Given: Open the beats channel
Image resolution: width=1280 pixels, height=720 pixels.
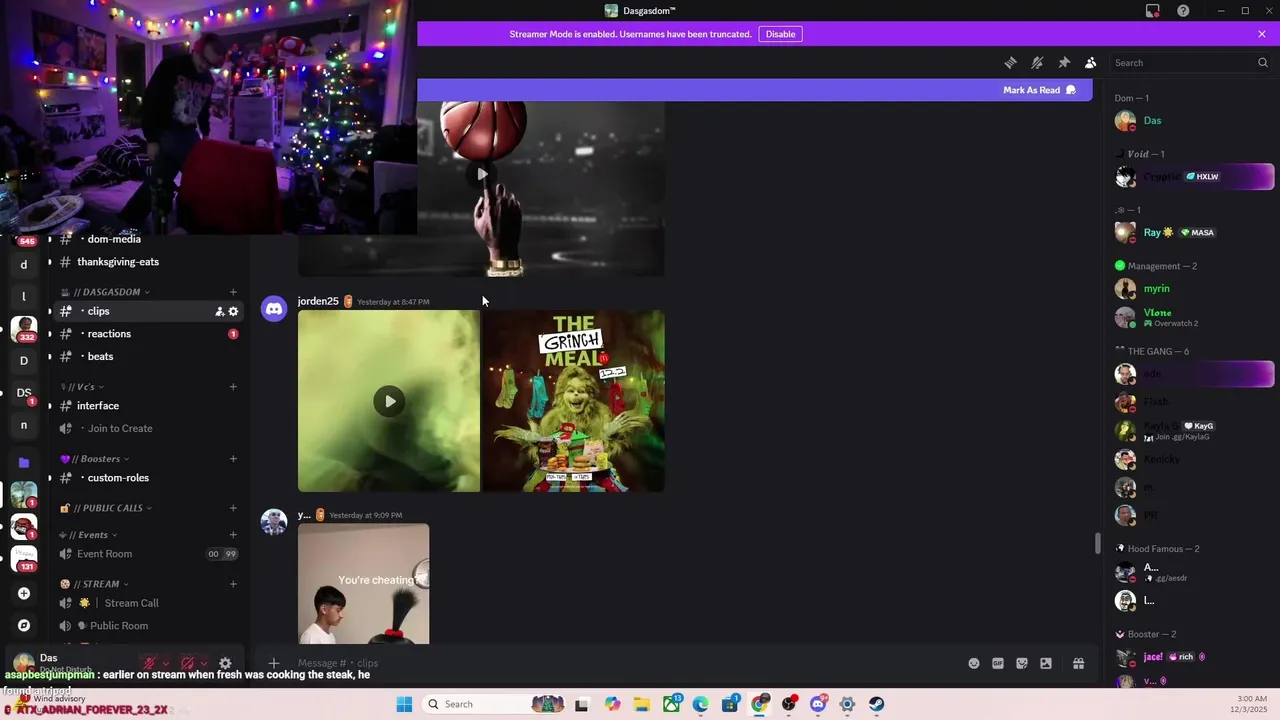Looking at the screenshot, I should (100, 356).
